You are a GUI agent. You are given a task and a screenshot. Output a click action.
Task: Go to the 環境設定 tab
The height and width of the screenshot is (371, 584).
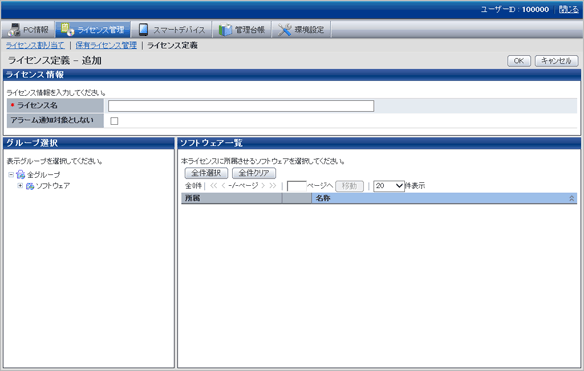[x=301, y=29]
